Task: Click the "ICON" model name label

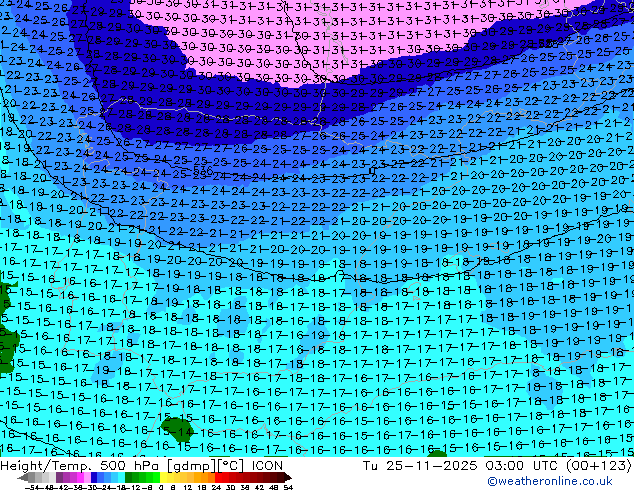Action: (x=267, y=466)
